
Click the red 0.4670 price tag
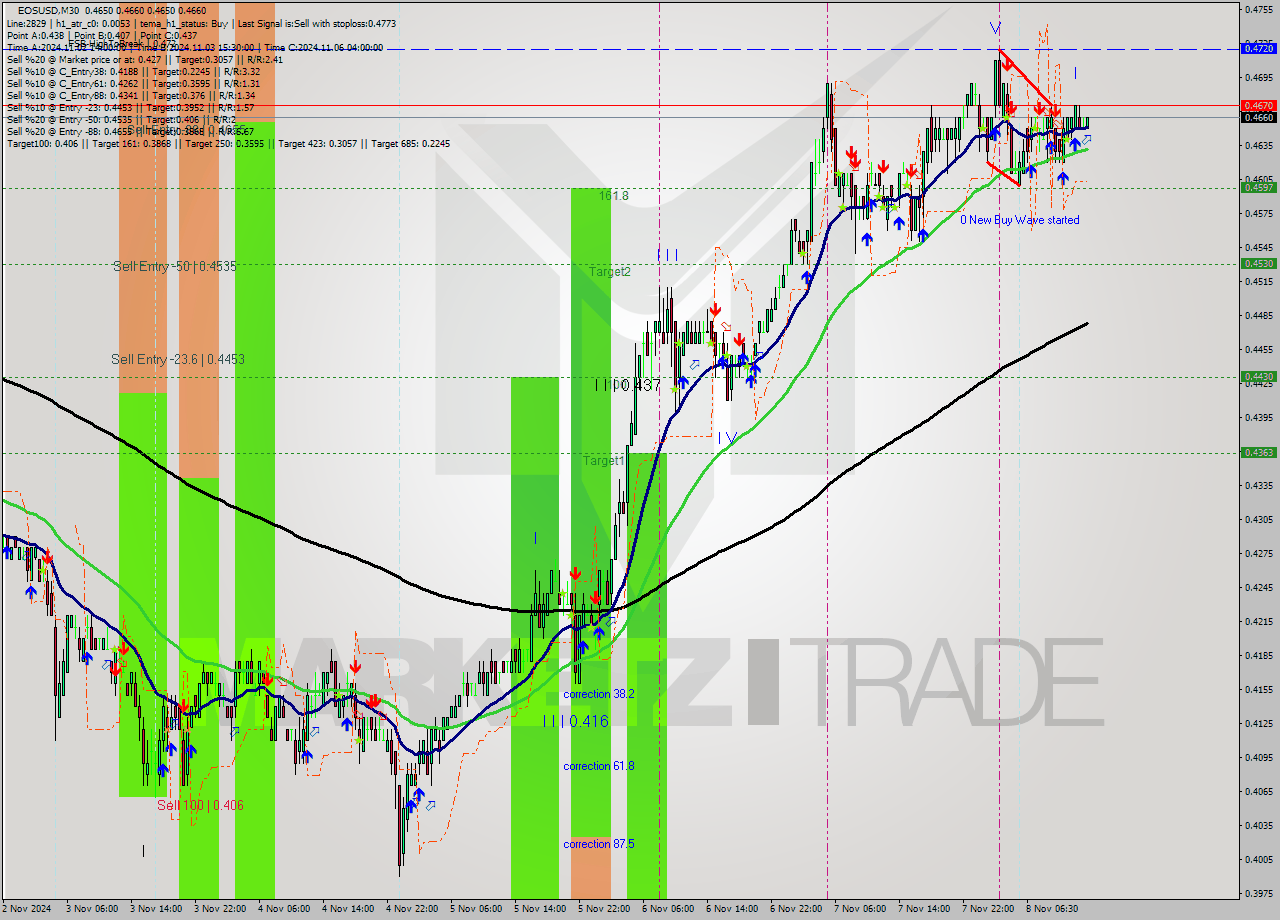(1258, 105)
